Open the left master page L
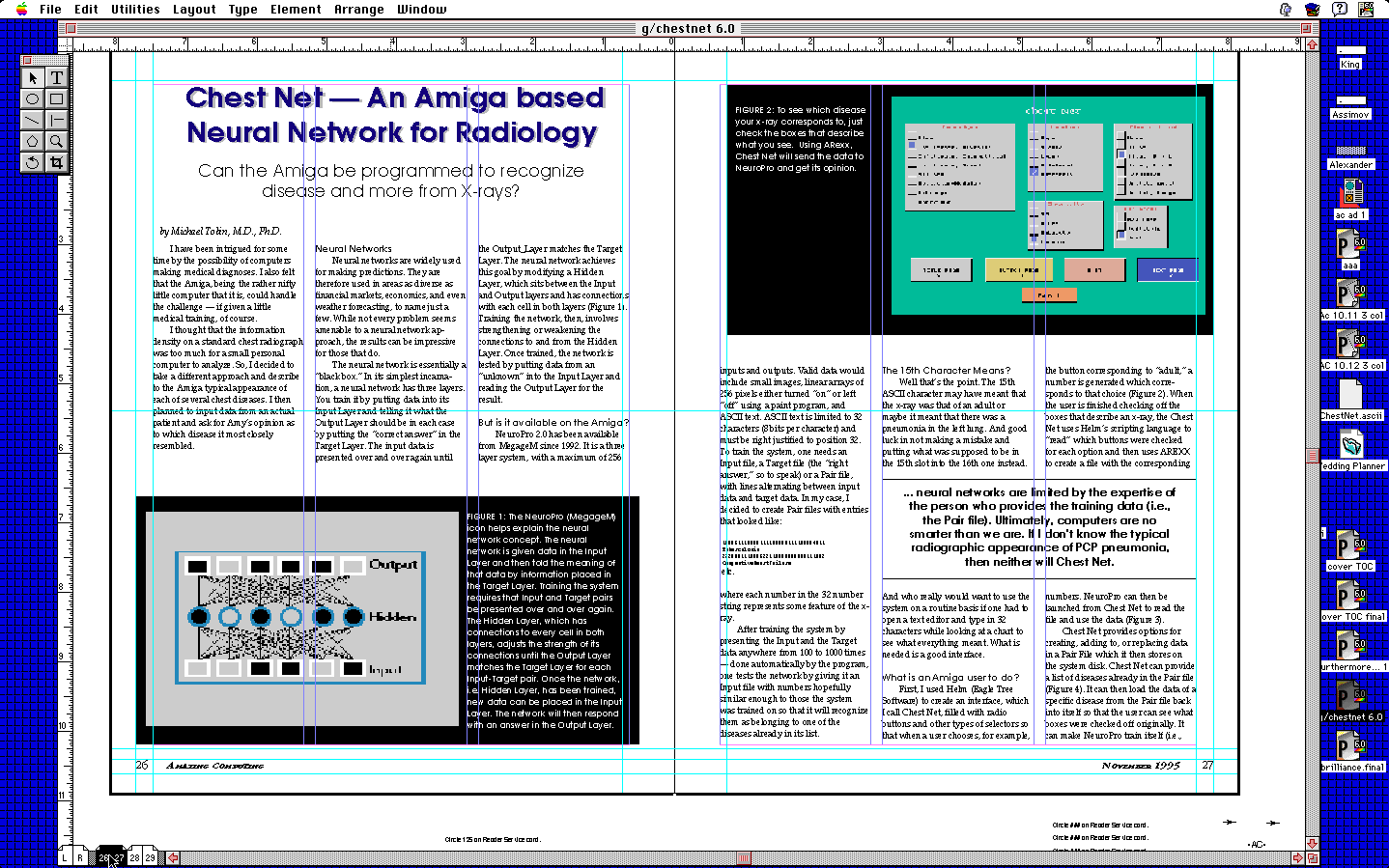This screenshot has width=1389, height=868. tap(66, 857)
